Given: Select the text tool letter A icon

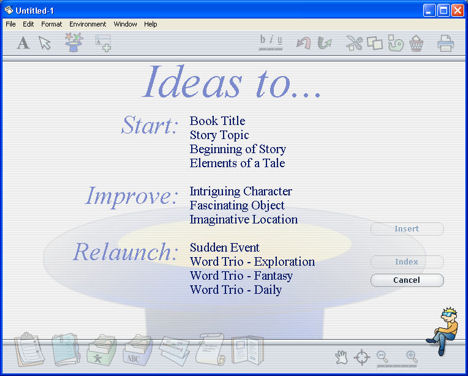Looking at the screenshot, I should (x=23, y=43).
